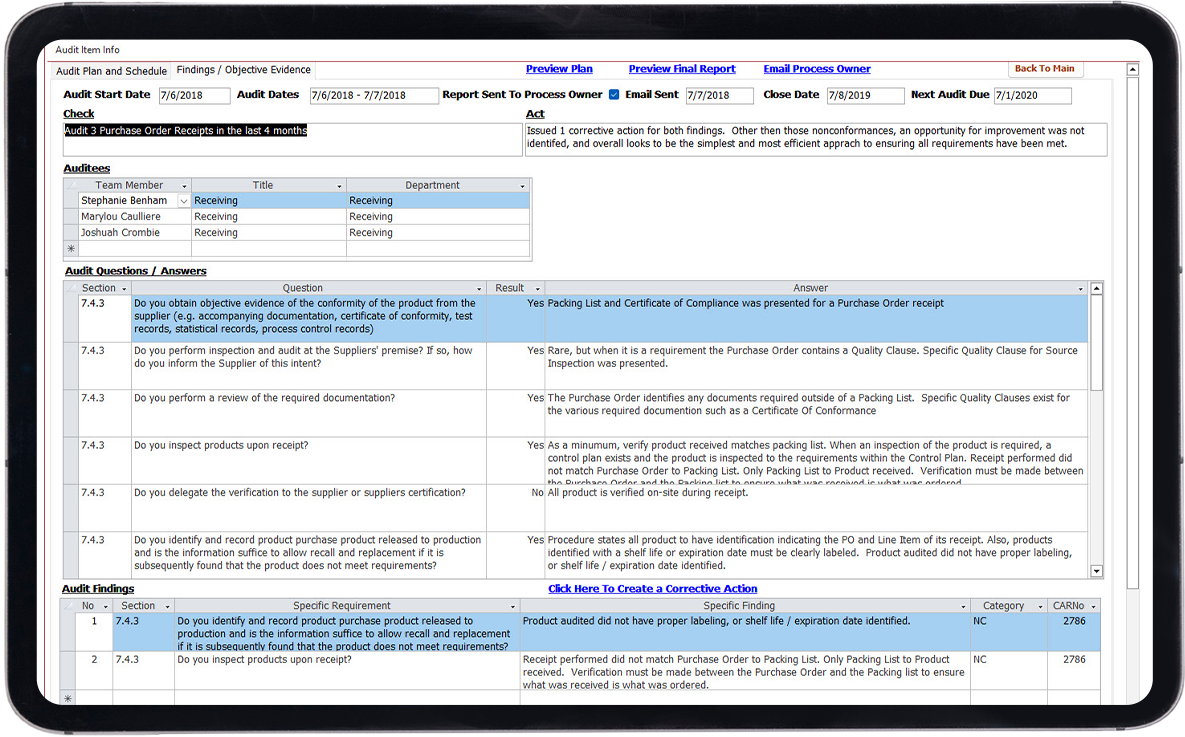The height and width of the screenshot is (737, 1185).
Task: Click the Back To Main button
Action: pyautogui.click(x=1044, y=69)
